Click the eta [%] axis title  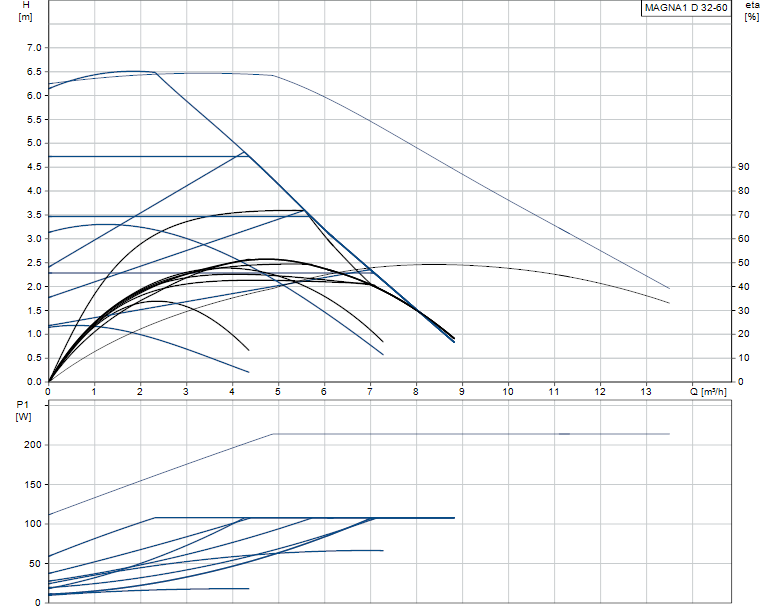(751, 12)
